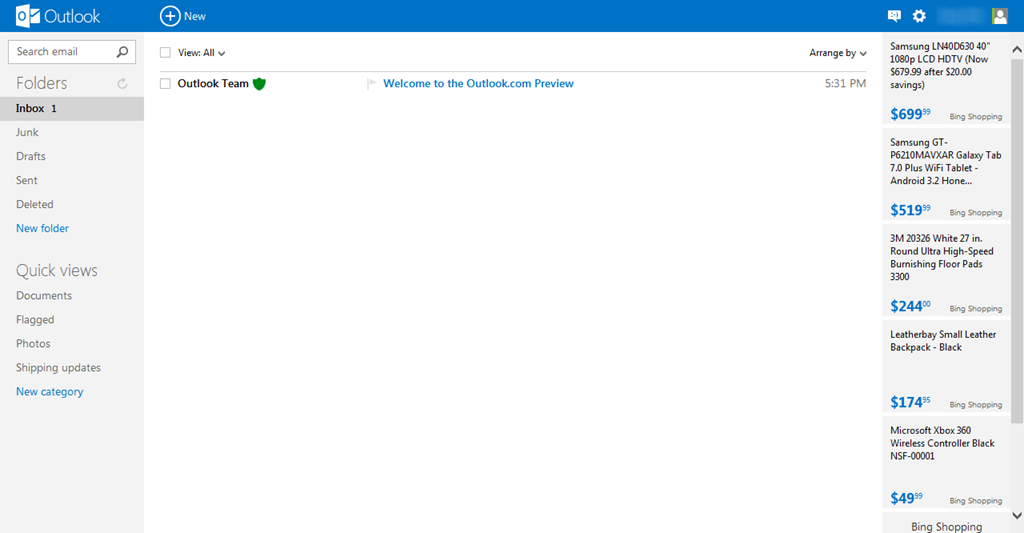Focus the Search email field

click(62, 52)
